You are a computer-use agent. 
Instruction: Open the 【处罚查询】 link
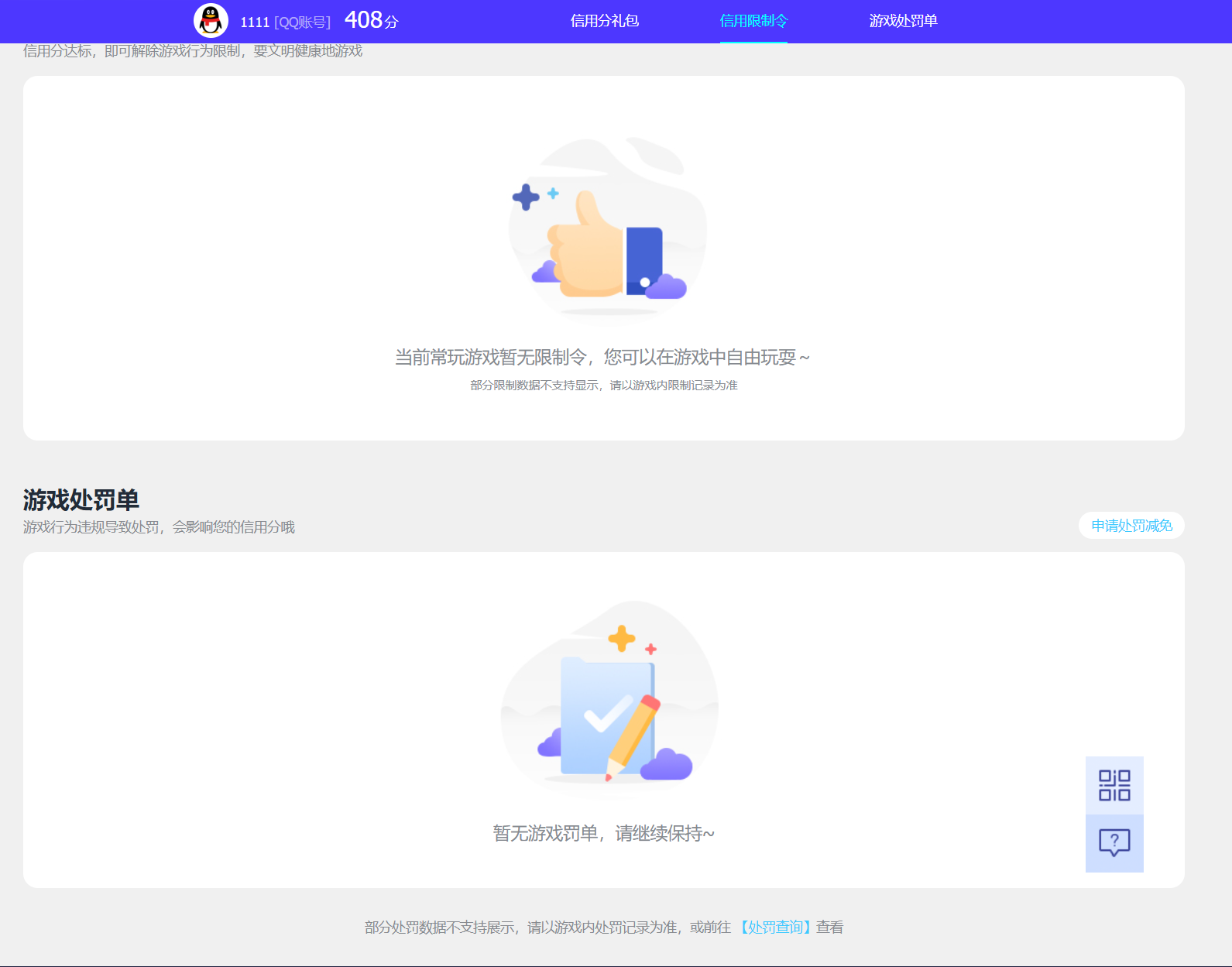775,927
